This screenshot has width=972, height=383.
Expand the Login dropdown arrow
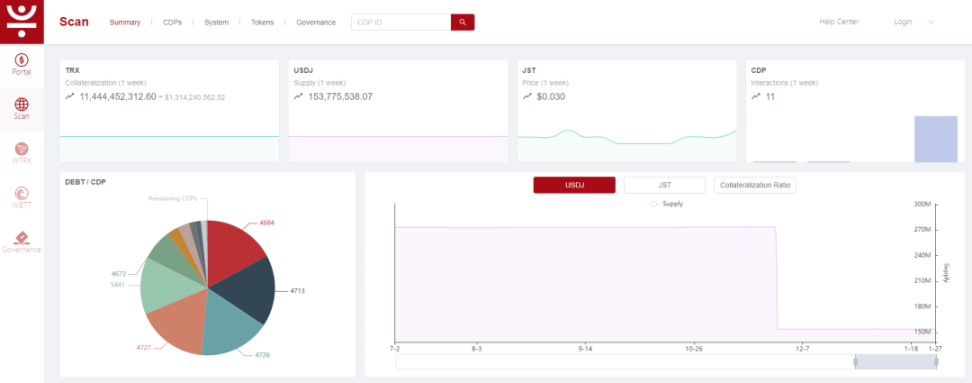(930, 22)
